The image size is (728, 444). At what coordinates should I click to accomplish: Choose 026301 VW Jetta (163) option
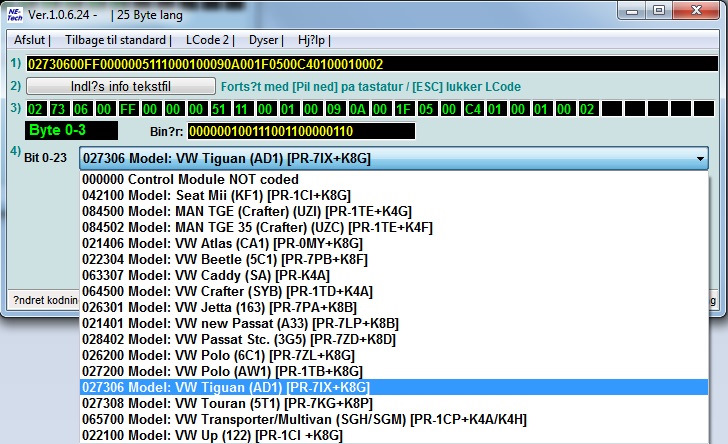pos(394,307)
